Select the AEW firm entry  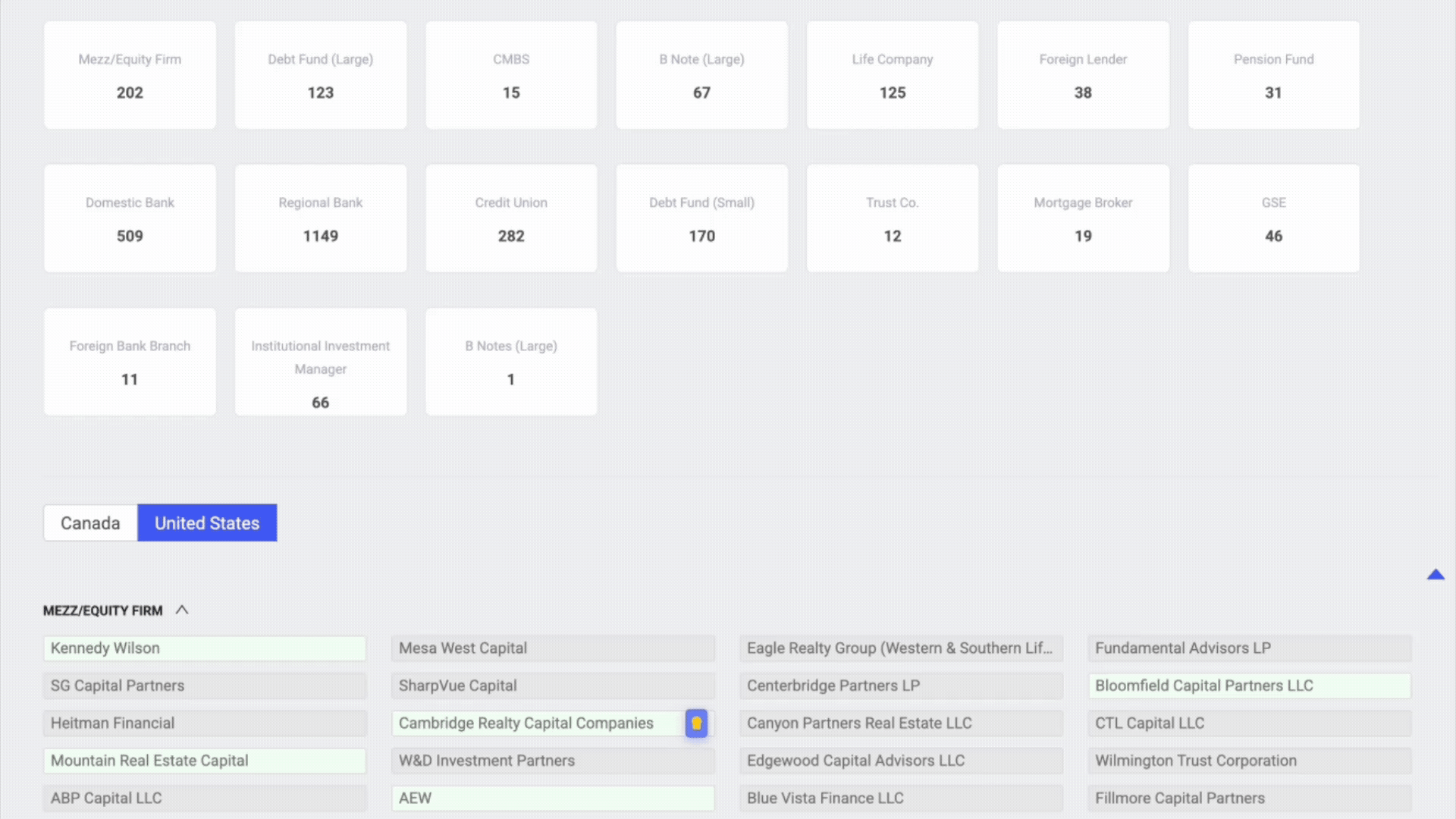coord(553,798)
